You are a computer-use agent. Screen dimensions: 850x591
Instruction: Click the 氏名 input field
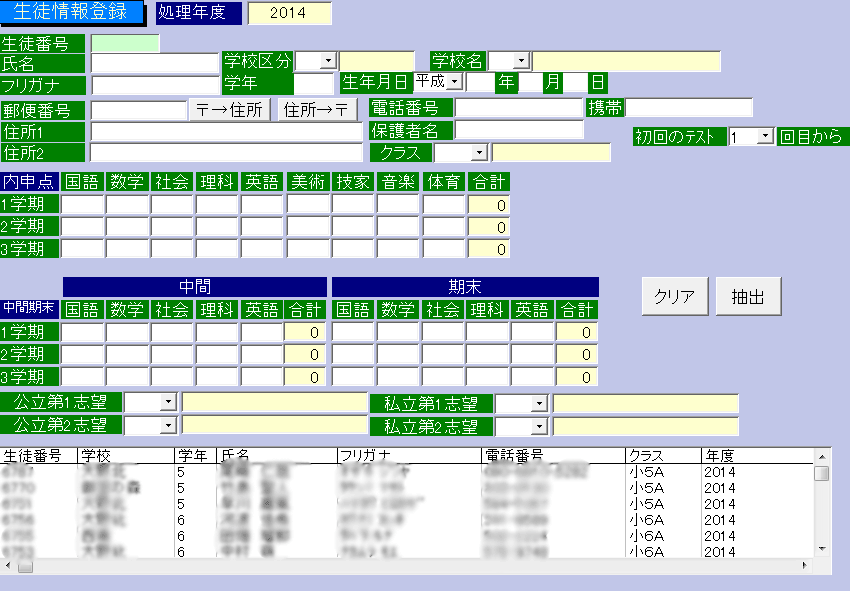coord(155,63)
